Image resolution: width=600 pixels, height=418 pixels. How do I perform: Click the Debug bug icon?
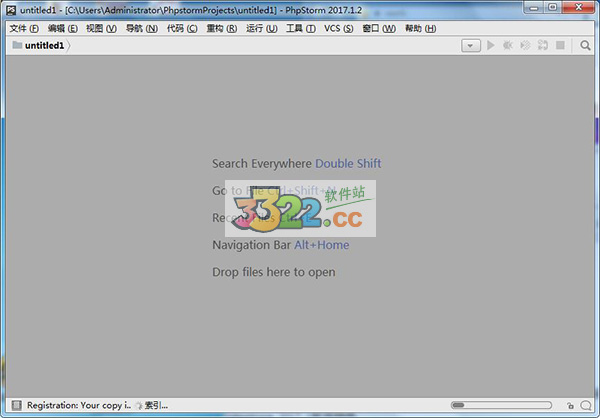click(508, 46)
